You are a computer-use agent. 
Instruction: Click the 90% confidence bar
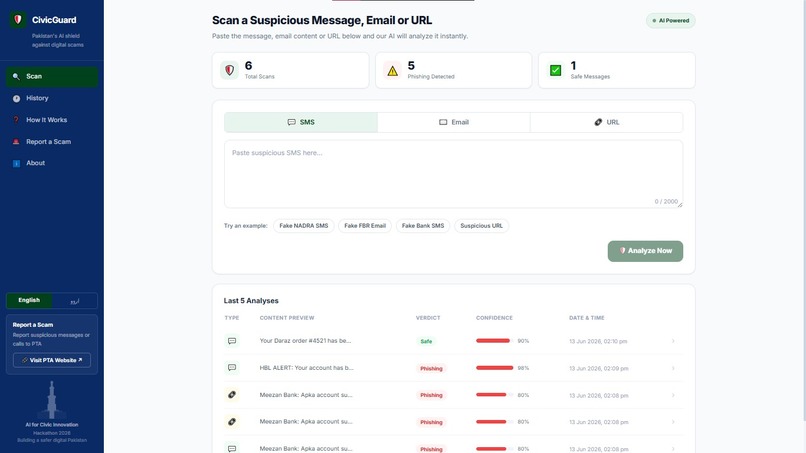(x=494, y=341)
